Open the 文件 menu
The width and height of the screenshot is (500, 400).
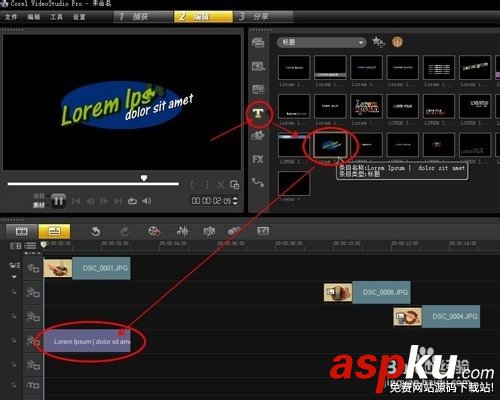coord(11,17)
